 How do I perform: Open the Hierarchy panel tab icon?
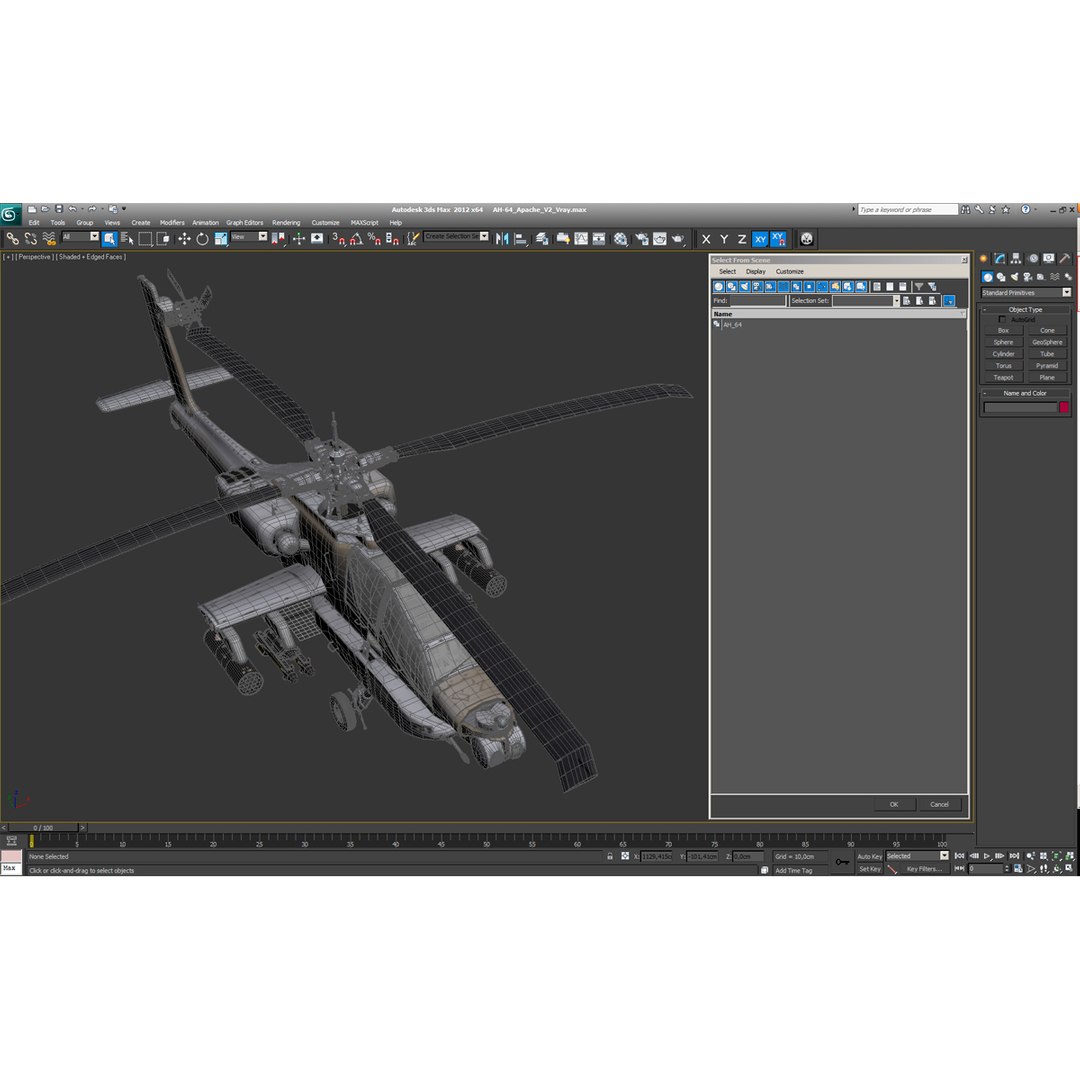click(1016, 258)
